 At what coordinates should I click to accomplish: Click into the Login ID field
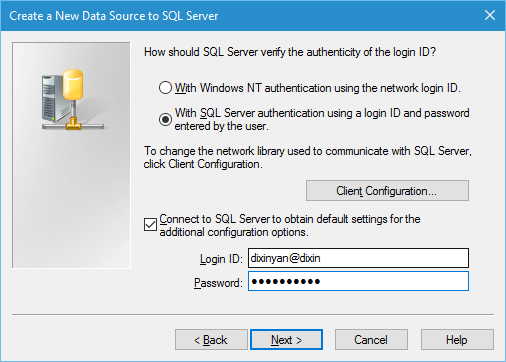(x=358, y=258)
